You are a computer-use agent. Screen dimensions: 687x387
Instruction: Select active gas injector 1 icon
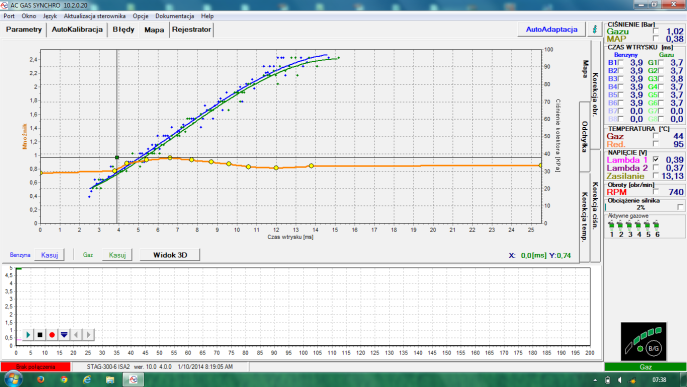tap(612, 226)
